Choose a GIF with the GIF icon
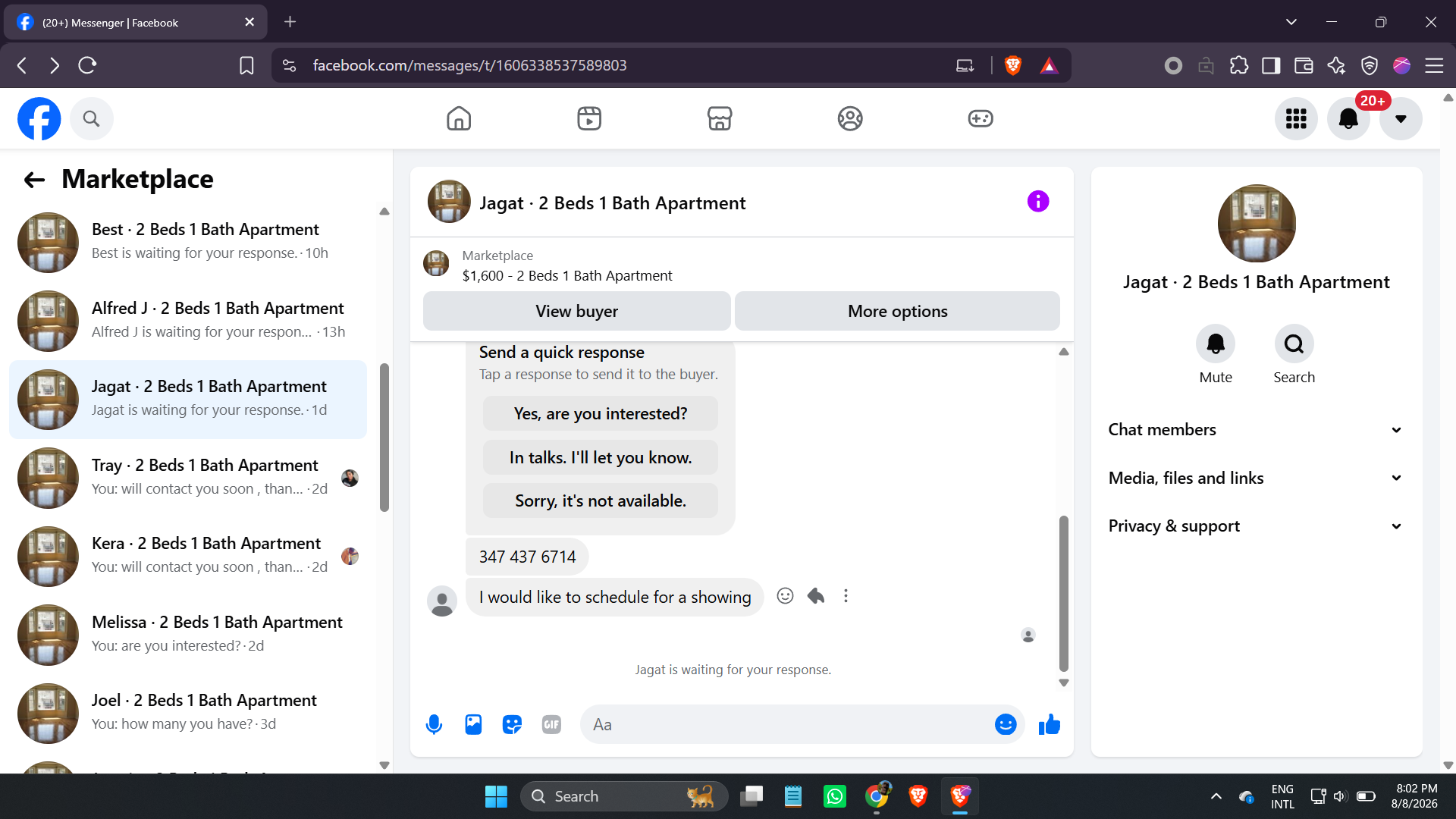Screen dimensions: 1456x819 (x=551, y=725)
